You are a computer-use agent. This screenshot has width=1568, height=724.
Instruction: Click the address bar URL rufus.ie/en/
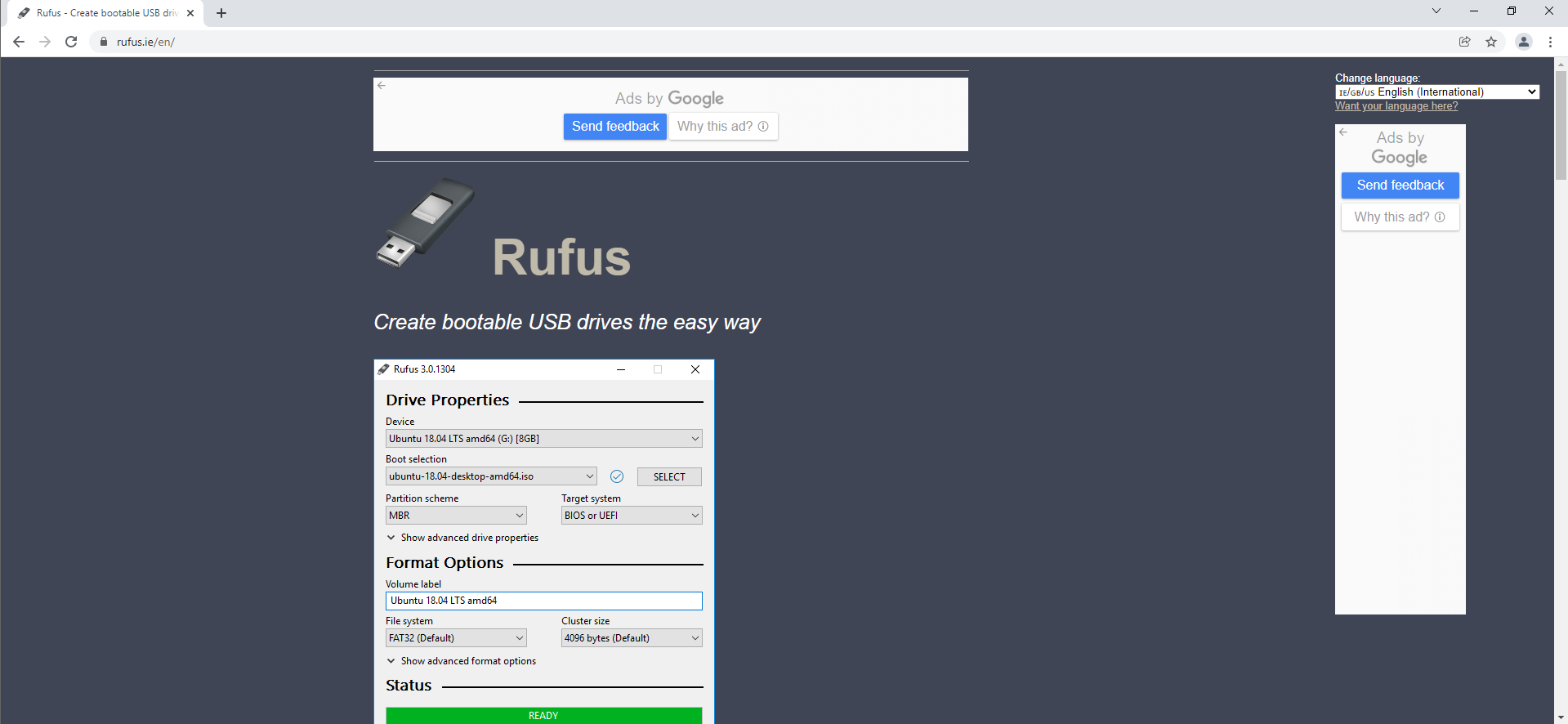coord(145,42)
